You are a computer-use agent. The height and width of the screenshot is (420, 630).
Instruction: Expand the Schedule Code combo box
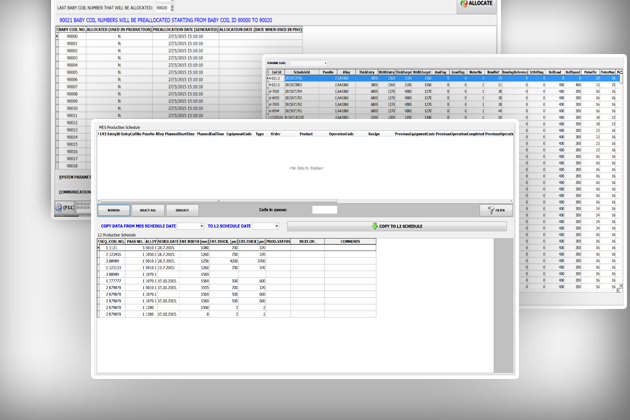pyautogui.click(x=323, y=63)
